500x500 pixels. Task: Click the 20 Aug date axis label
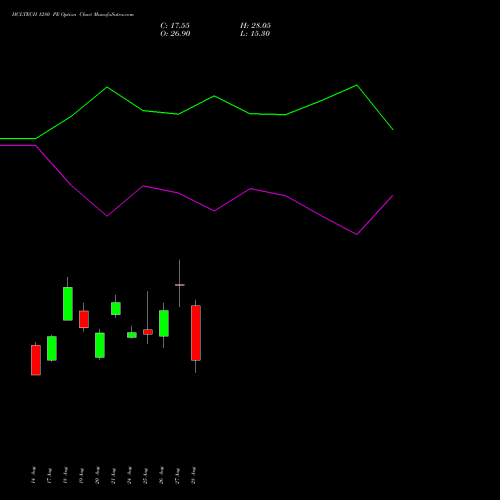(x=97, y=475)
